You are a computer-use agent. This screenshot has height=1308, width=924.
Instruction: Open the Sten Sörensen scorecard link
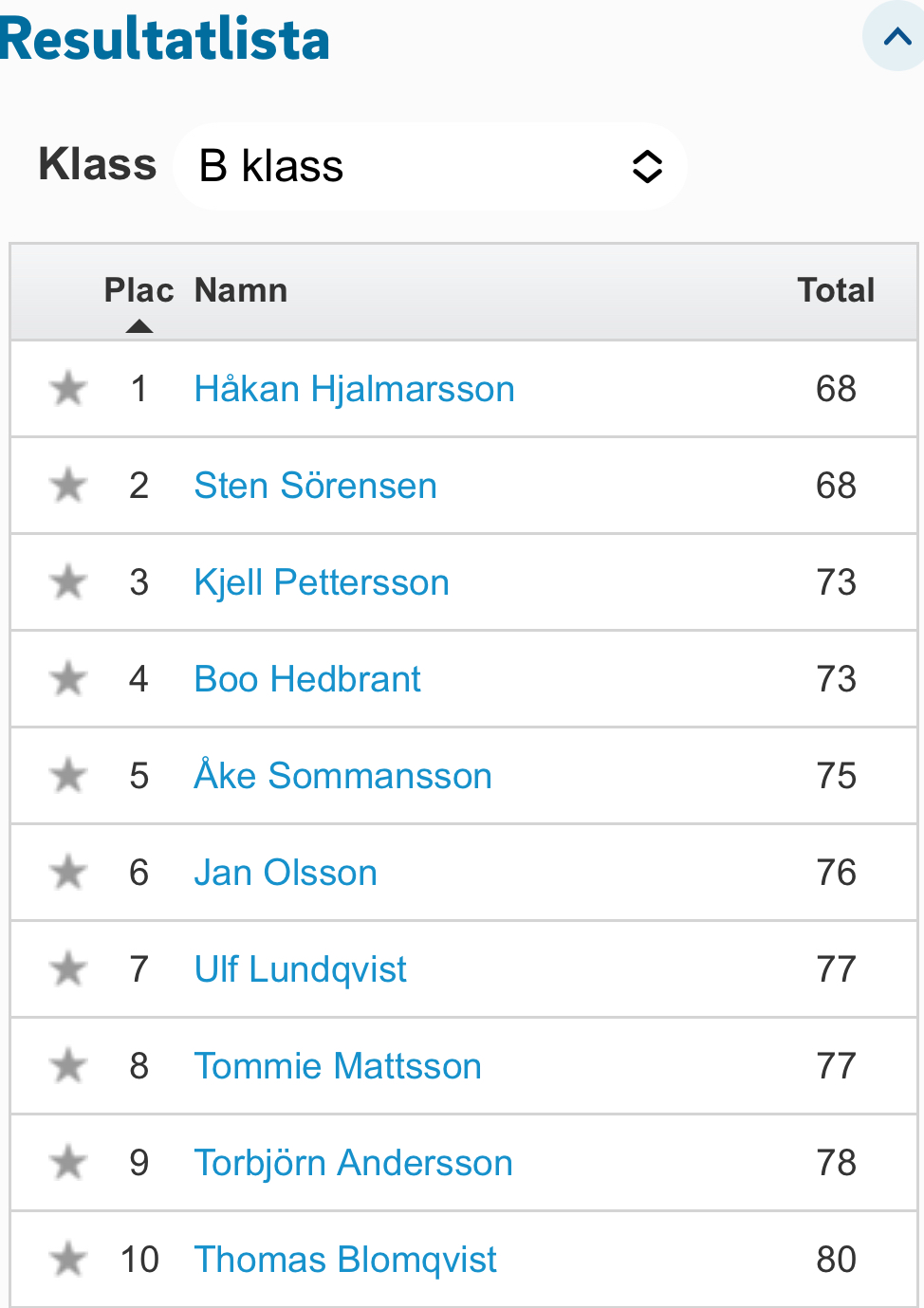(x=315, y=486)
